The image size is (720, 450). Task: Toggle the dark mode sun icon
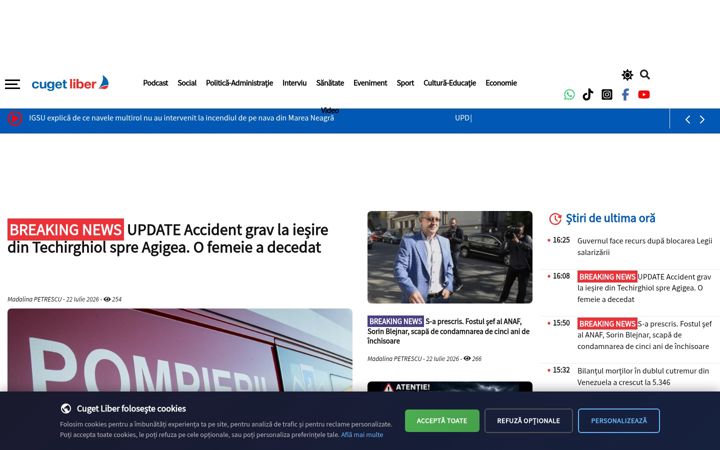pyautogui.click(x=627, y=75)
